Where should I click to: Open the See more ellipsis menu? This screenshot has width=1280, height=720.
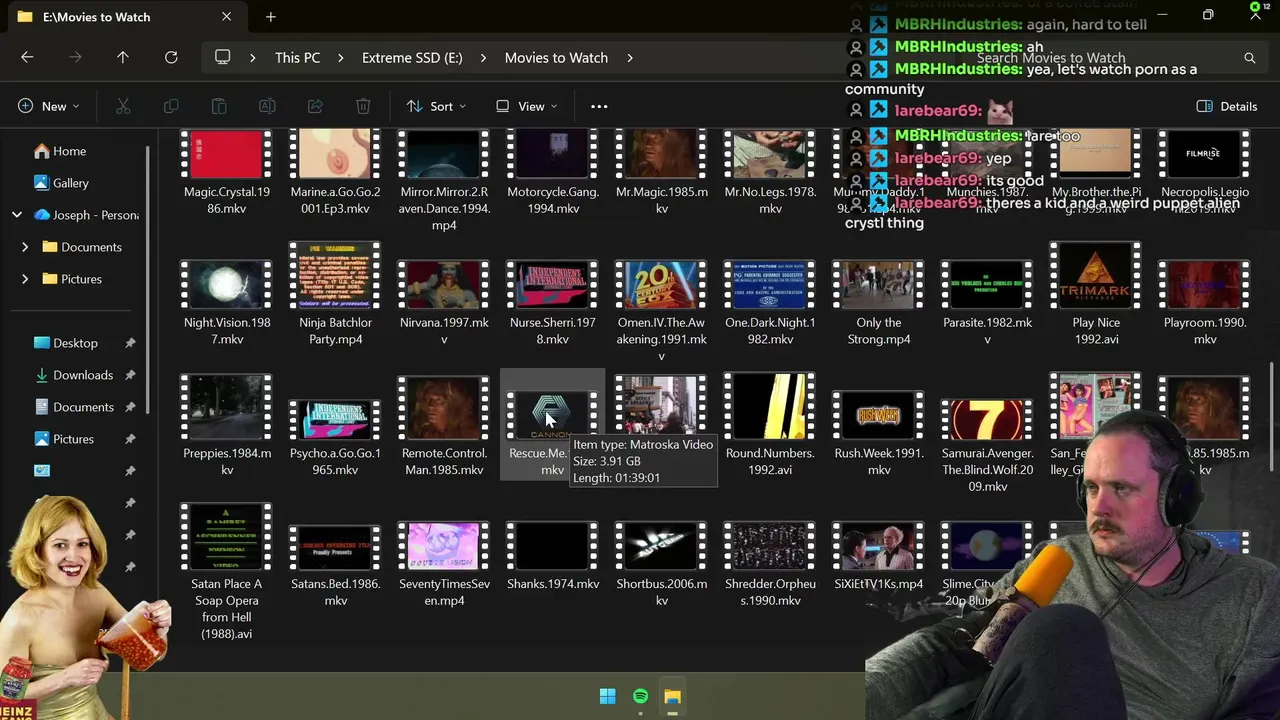599,106
